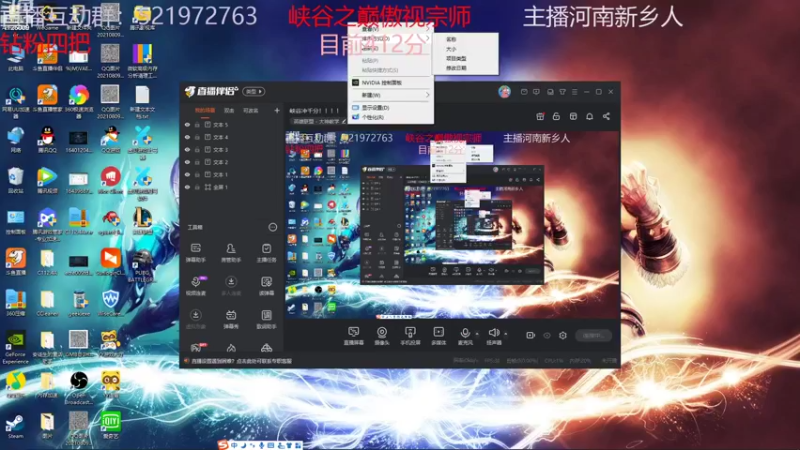Expand the microphone options arrow
Image resolution: width=800 pixels, height=450 pixels.
[477, 334]
